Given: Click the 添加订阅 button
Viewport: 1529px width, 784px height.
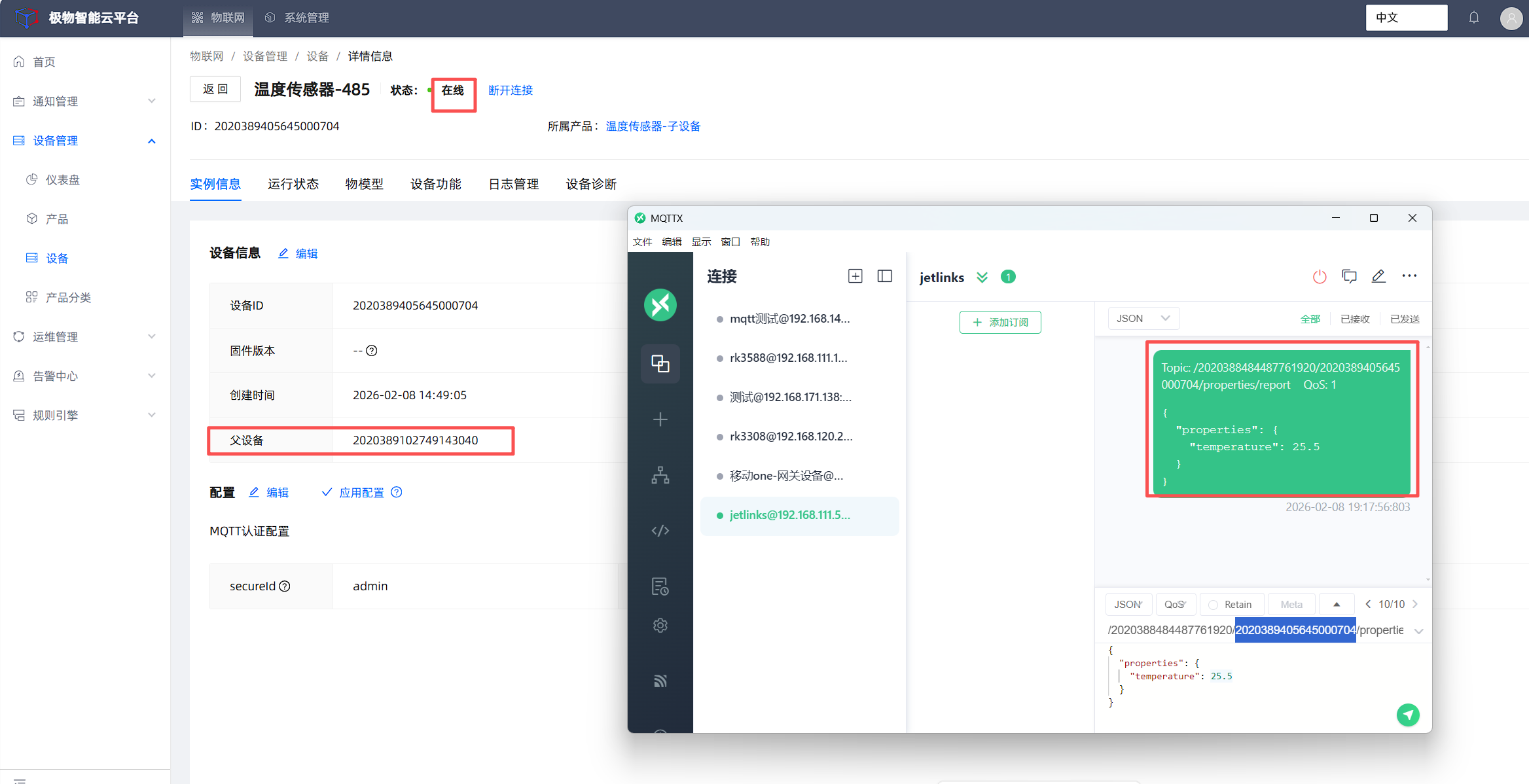Looking at the screenshot, I should (x=1000, y=322).
